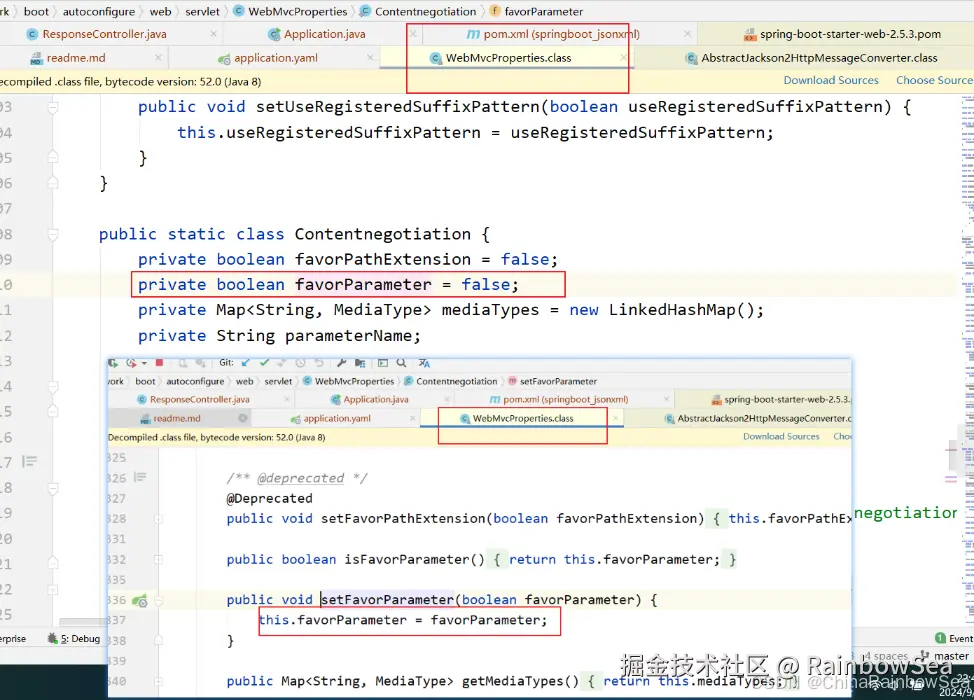Click the Search Everywhere magnifier icon

pos(401,363)
